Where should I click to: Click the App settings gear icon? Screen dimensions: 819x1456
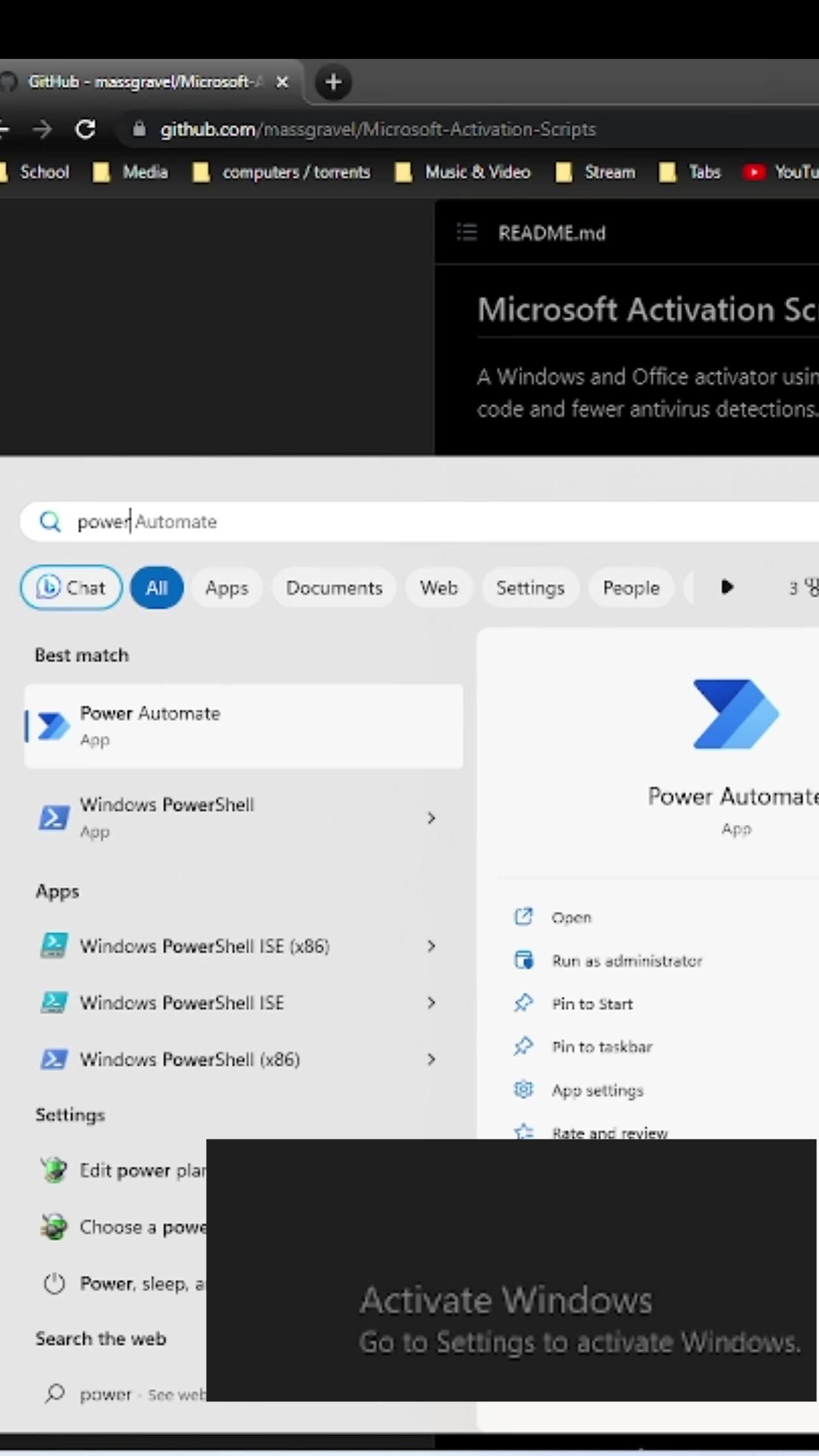523,1089
